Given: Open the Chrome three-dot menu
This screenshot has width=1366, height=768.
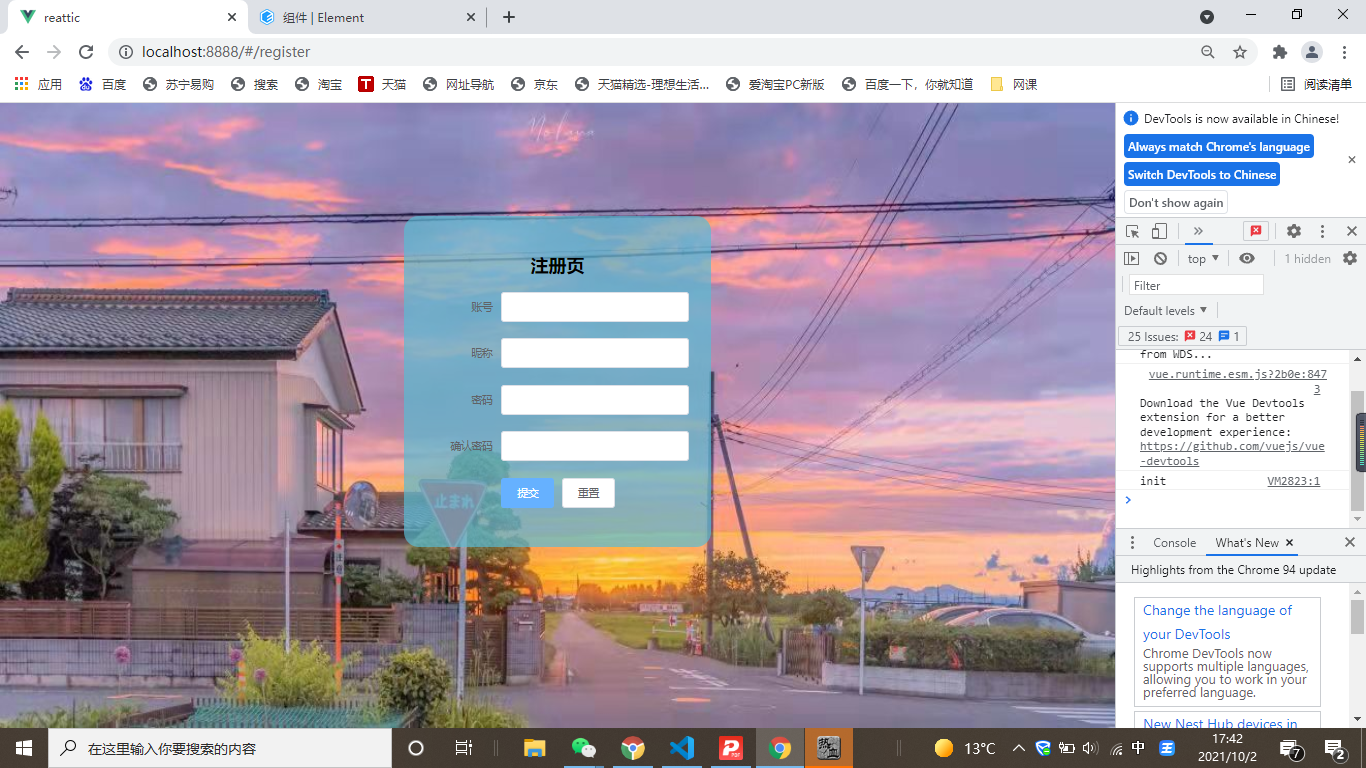Looking at the screenshot, I should click(x=1343, y=52).
